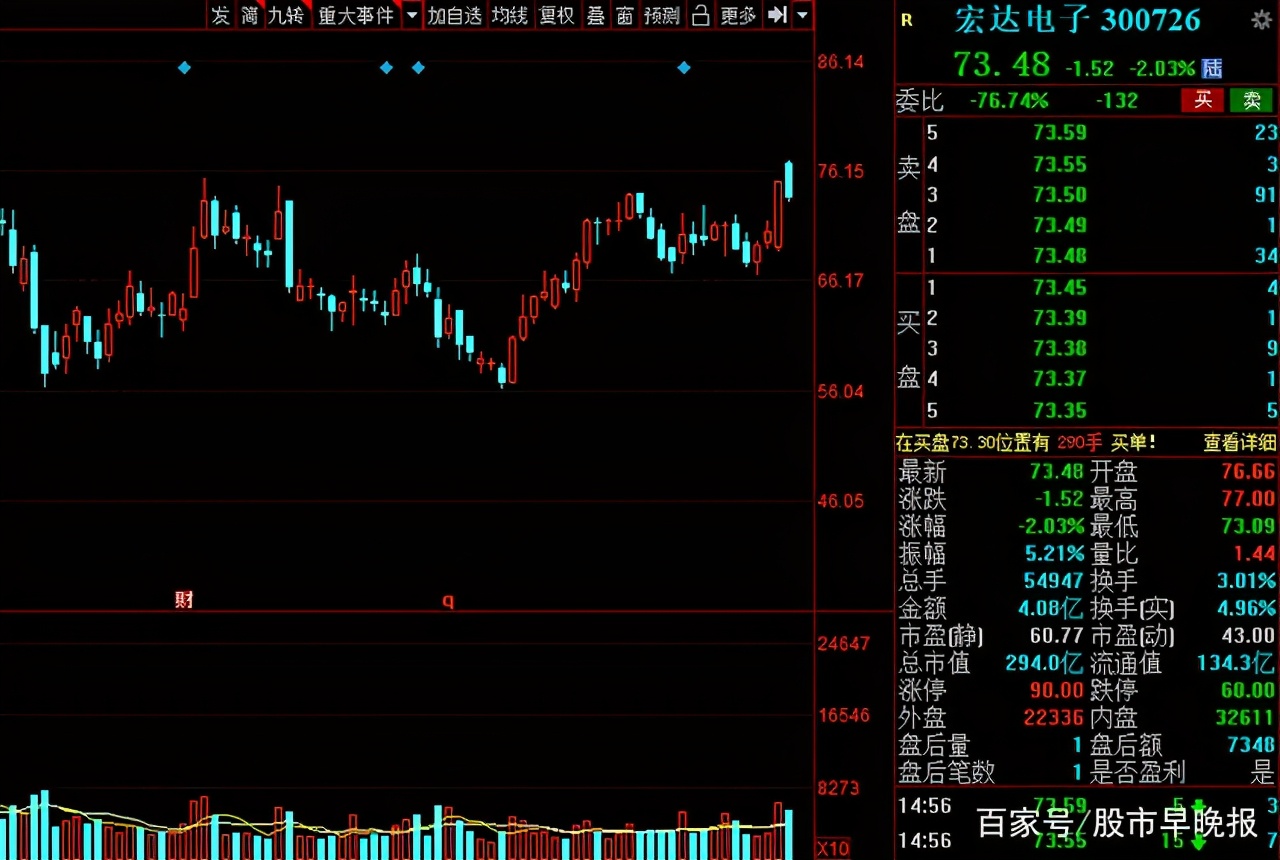Screen dimensions: 1280x860
Task: Toggle the 均线 moving average lines
Action: tap(510, 15)
